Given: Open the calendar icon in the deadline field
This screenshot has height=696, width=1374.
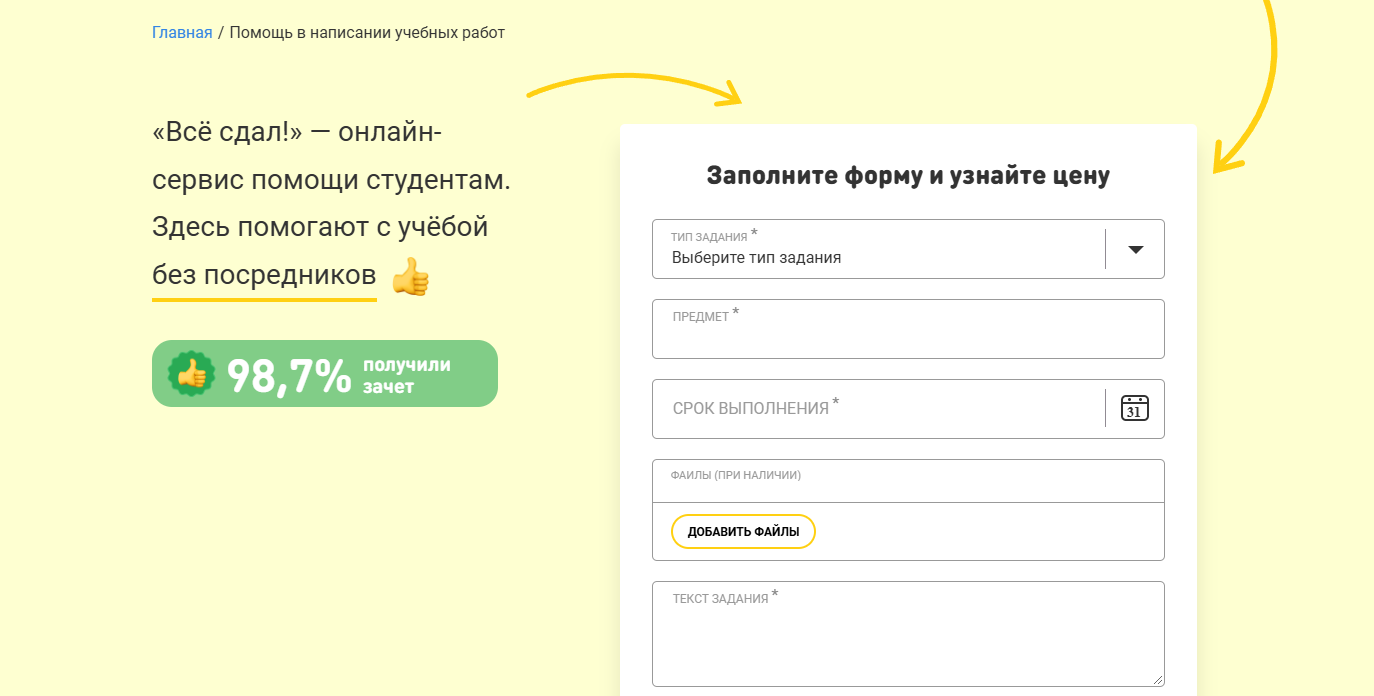Looking at the screenshot, I should 1135,408.
